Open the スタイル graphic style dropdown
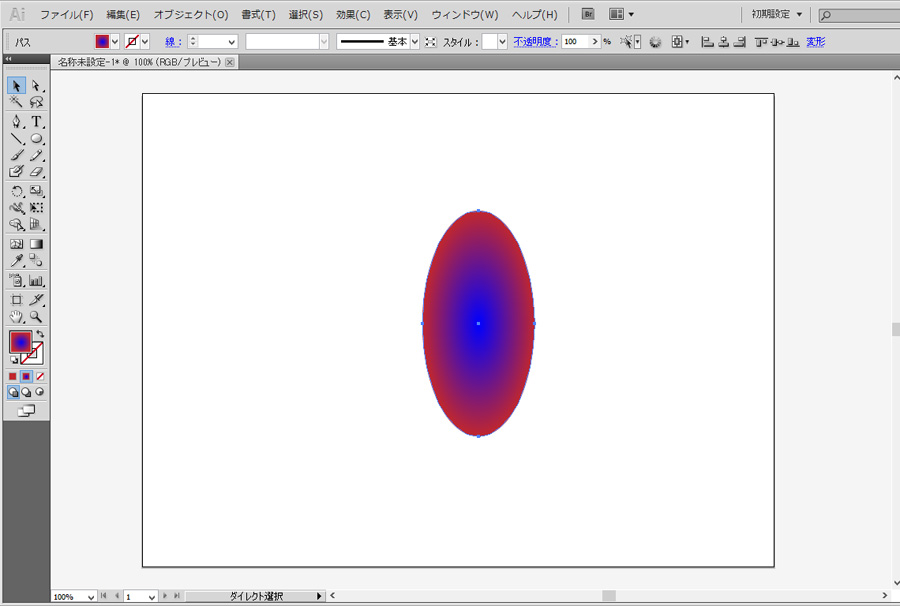The image size is (900, 606). (x=502, y=42)
